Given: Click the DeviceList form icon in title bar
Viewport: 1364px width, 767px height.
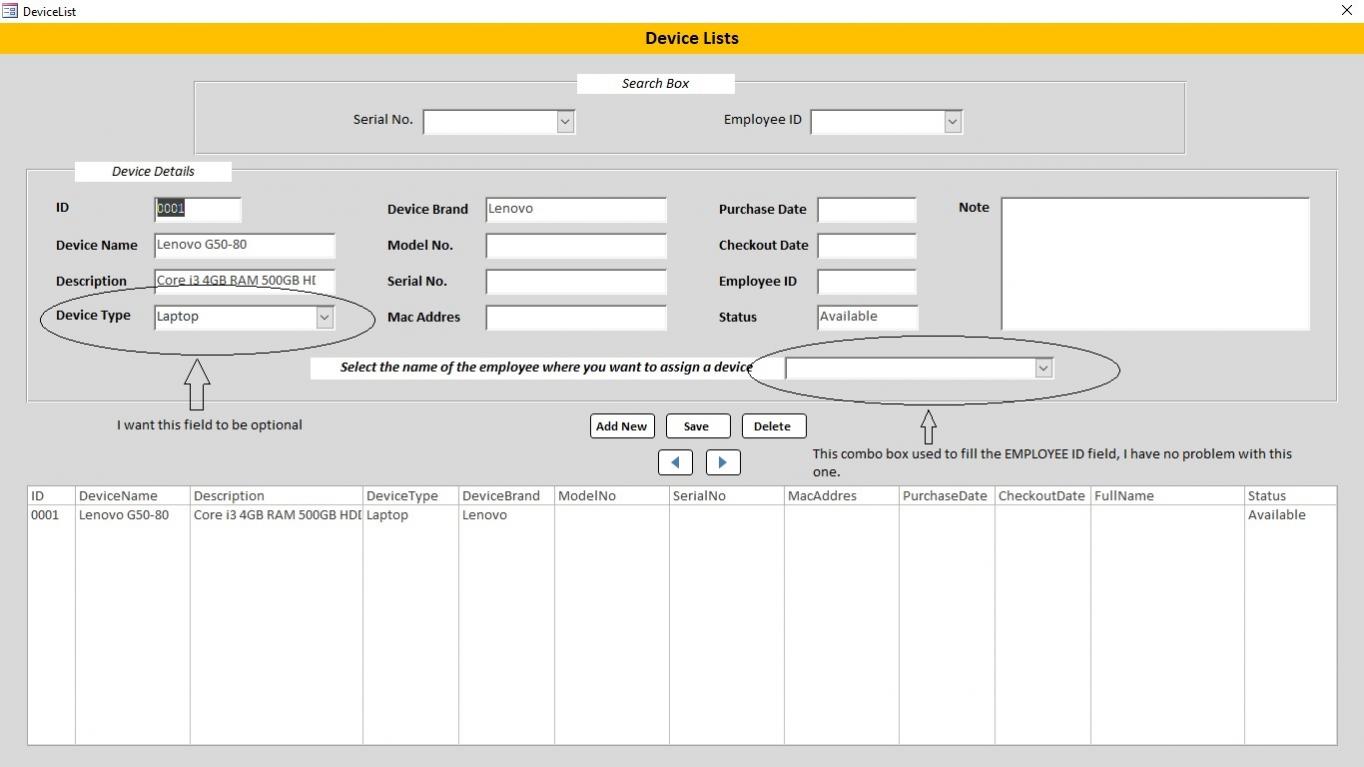Looking at the screenshot, I should (10, 11).
